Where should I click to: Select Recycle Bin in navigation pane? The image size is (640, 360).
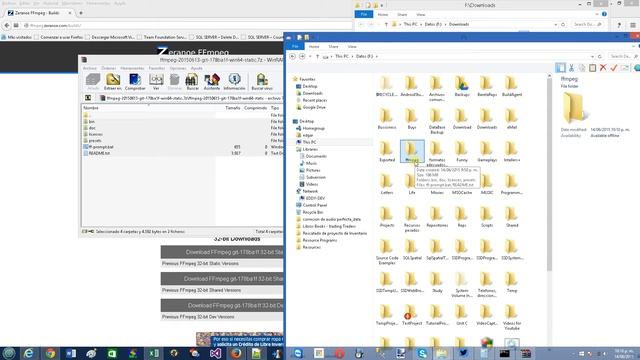pyautogui.click(x=313, y=212)
